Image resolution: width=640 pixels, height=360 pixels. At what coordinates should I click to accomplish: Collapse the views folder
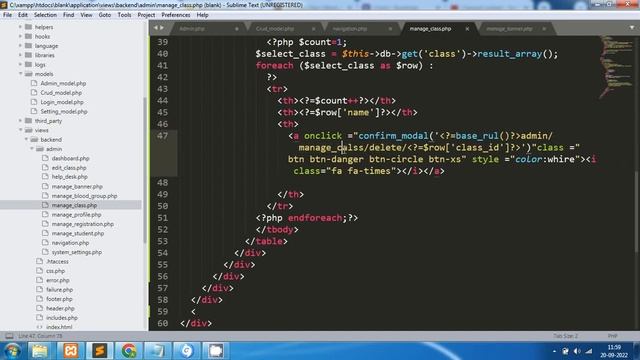point(20,130)
